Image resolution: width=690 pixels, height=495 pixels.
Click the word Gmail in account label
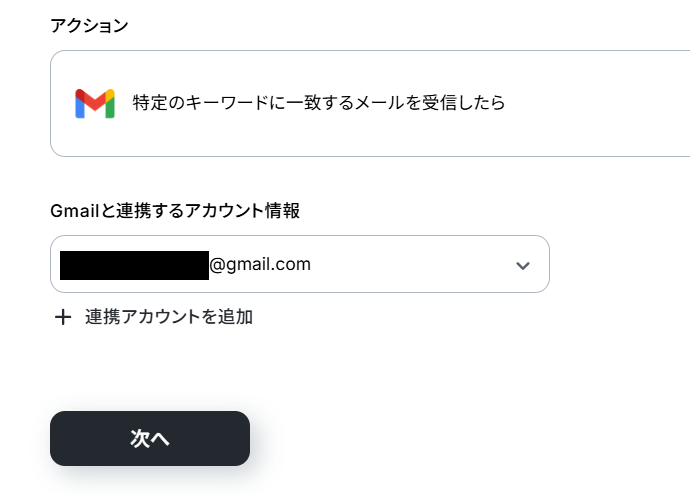click(x=74, y=211)
